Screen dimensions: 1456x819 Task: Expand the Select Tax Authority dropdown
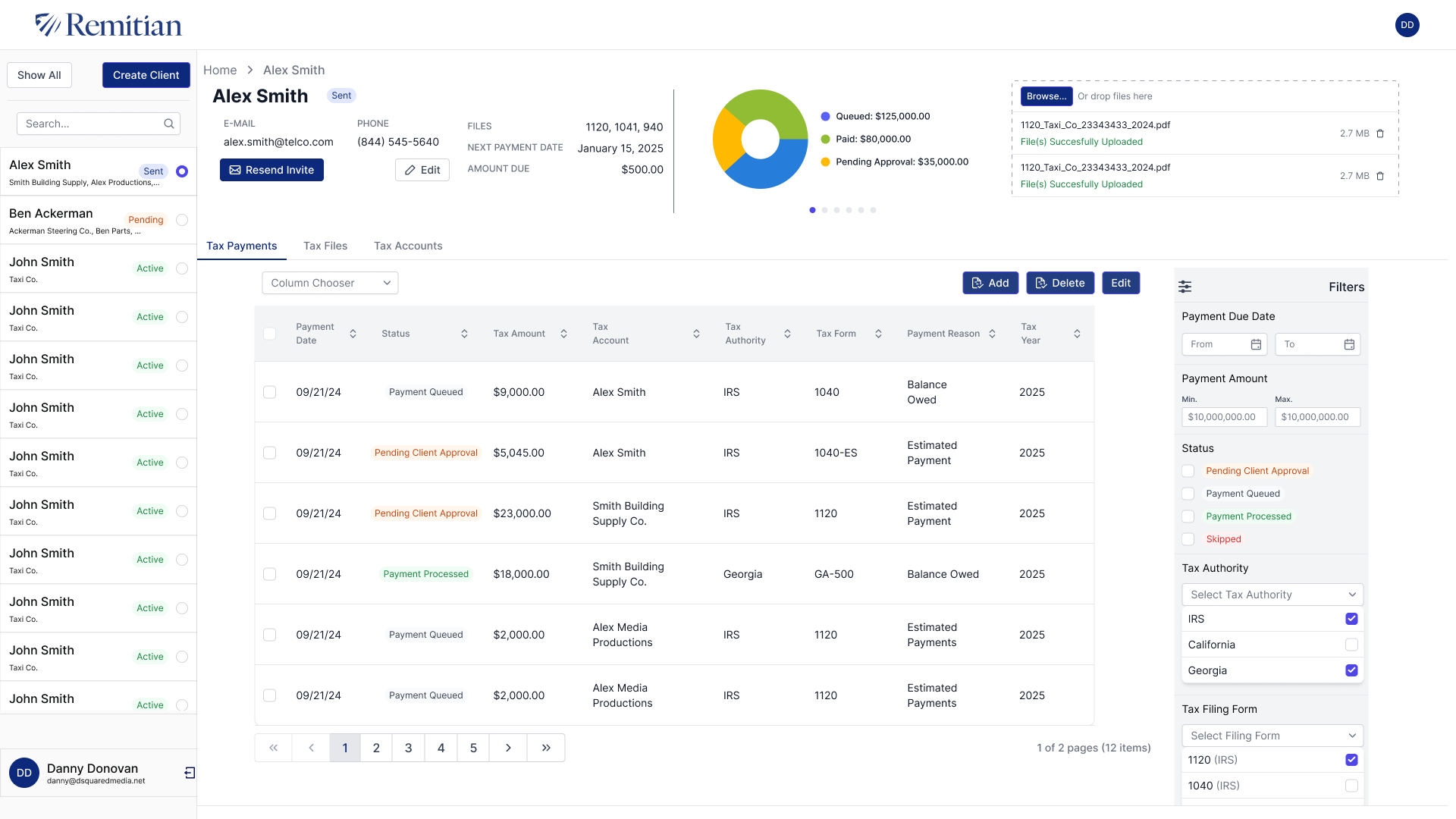[1272, 595]
